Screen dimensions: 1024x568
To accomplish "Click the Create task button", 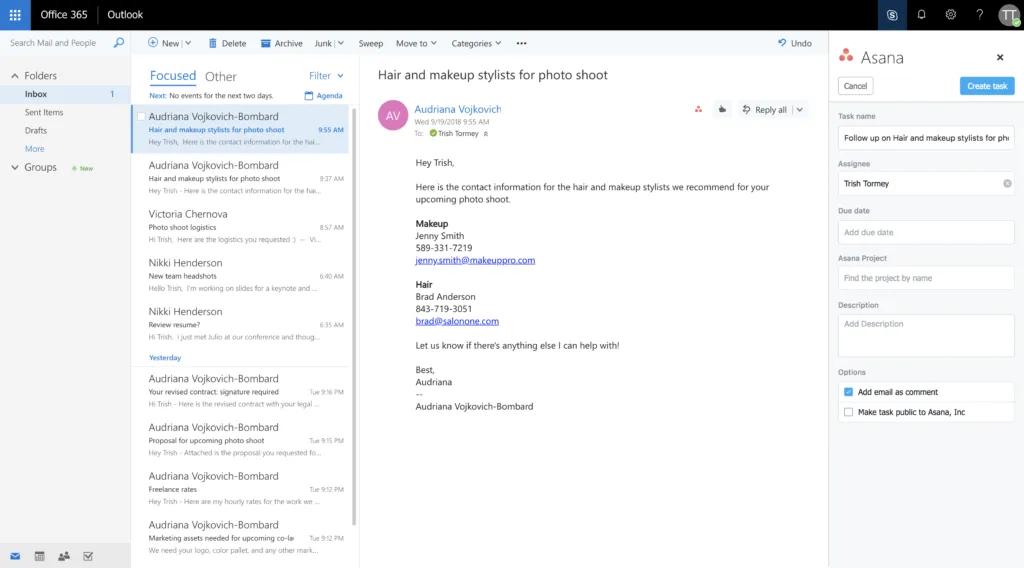I will pyautogui.click(x=986, y=86).
